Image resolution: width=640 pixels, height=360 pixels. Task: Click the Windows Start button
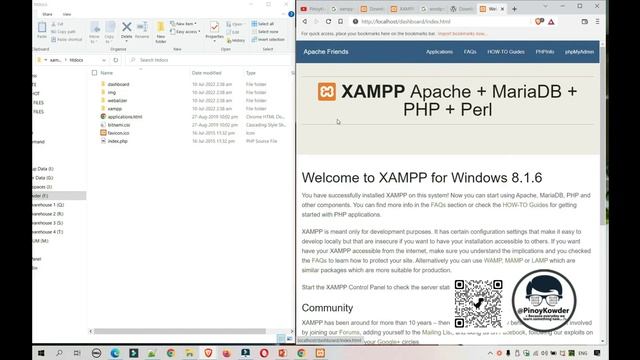(41, 353)
